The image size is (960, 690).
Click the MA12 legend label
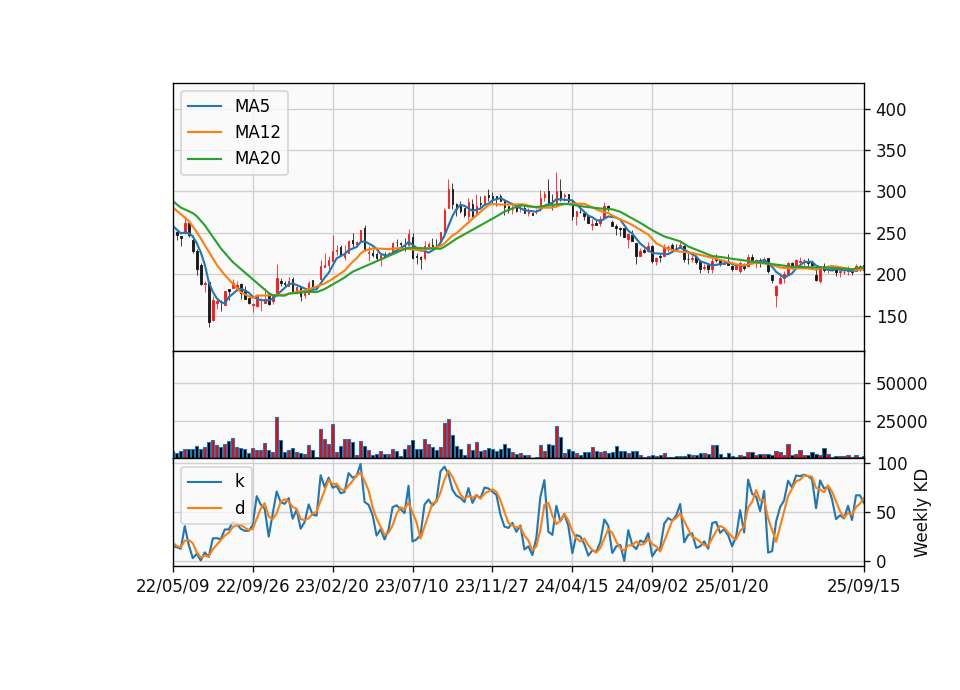pos(257,132)
